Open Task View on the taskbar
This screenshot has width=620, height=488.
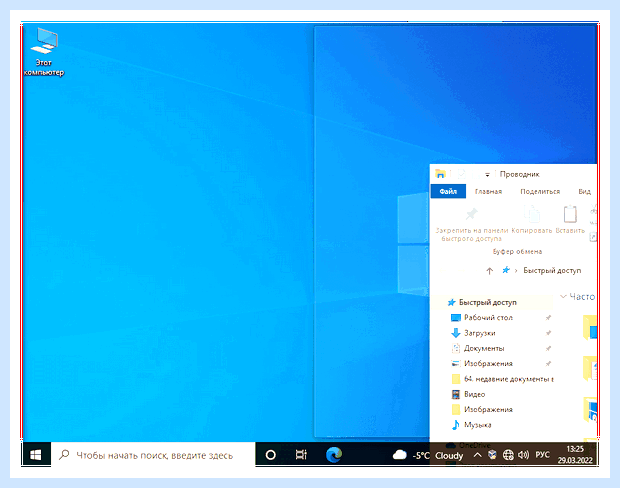301,455
